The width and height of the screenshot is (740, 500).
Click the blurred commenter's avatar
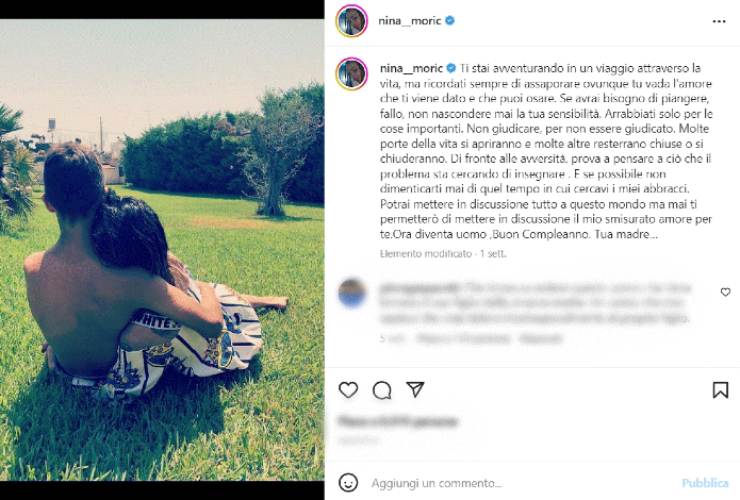click(352, 293)
